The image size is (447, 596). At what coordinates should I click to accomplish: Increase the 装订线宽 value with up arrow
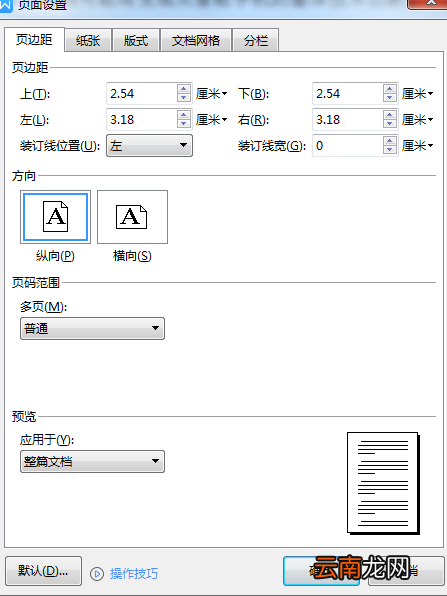[390, 141]
